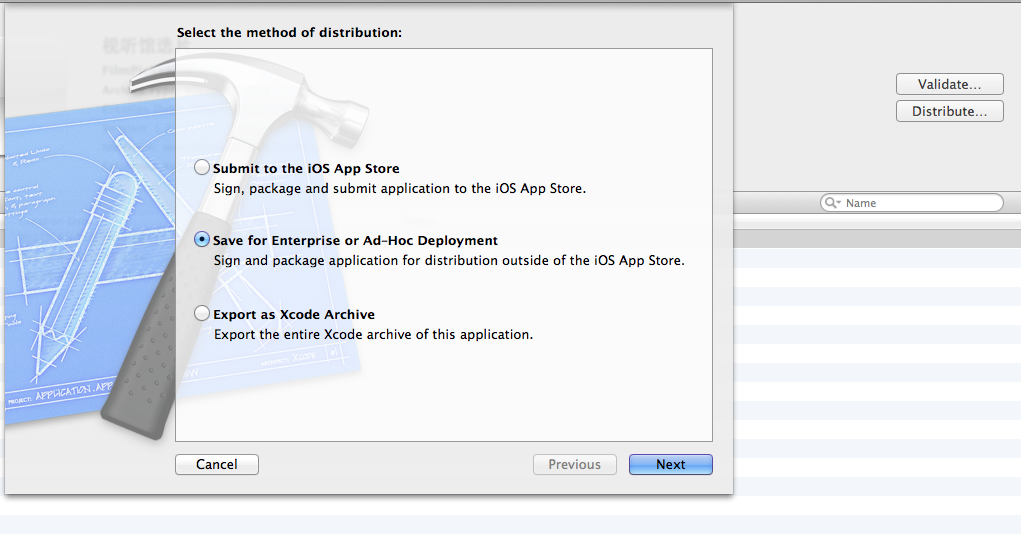The width and height of the screenshot is (1021, 539).
Task: Cancel the distribution dialog
Action: click(217, 464)
